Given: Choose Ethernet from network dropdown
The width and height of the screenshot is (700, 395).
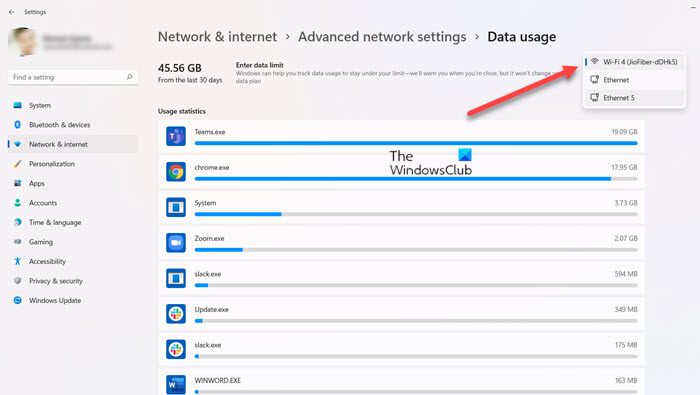Looking at the screenshot, I should [634, 80].
